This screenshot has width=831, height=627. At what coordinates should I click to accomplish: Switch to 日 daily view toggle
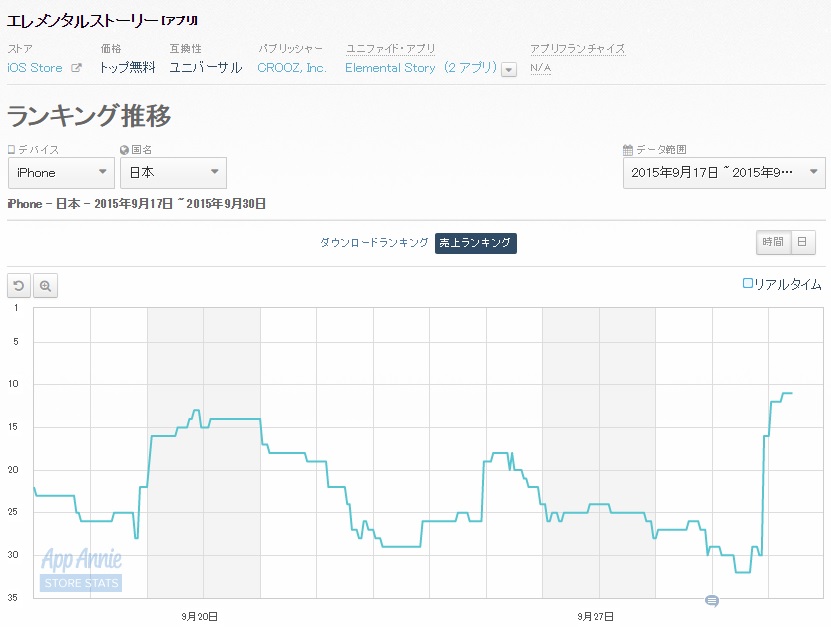point(802,242)
